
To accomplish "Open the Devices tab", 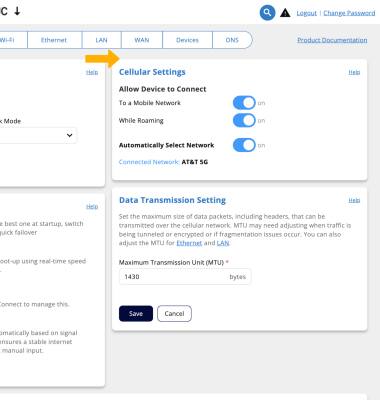I will 187,40.
